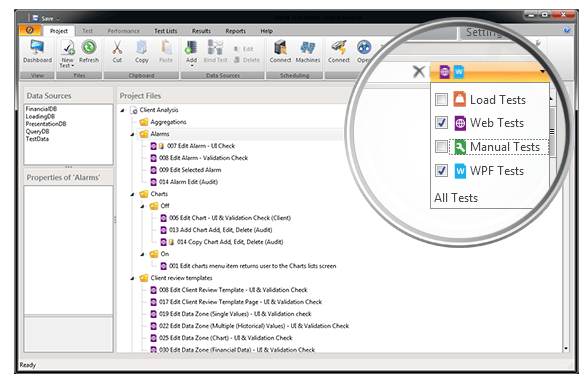Switch to the Test Lists ribbon tab
The height and width of the screenshot is (382, 583).
tap(165, 31)
